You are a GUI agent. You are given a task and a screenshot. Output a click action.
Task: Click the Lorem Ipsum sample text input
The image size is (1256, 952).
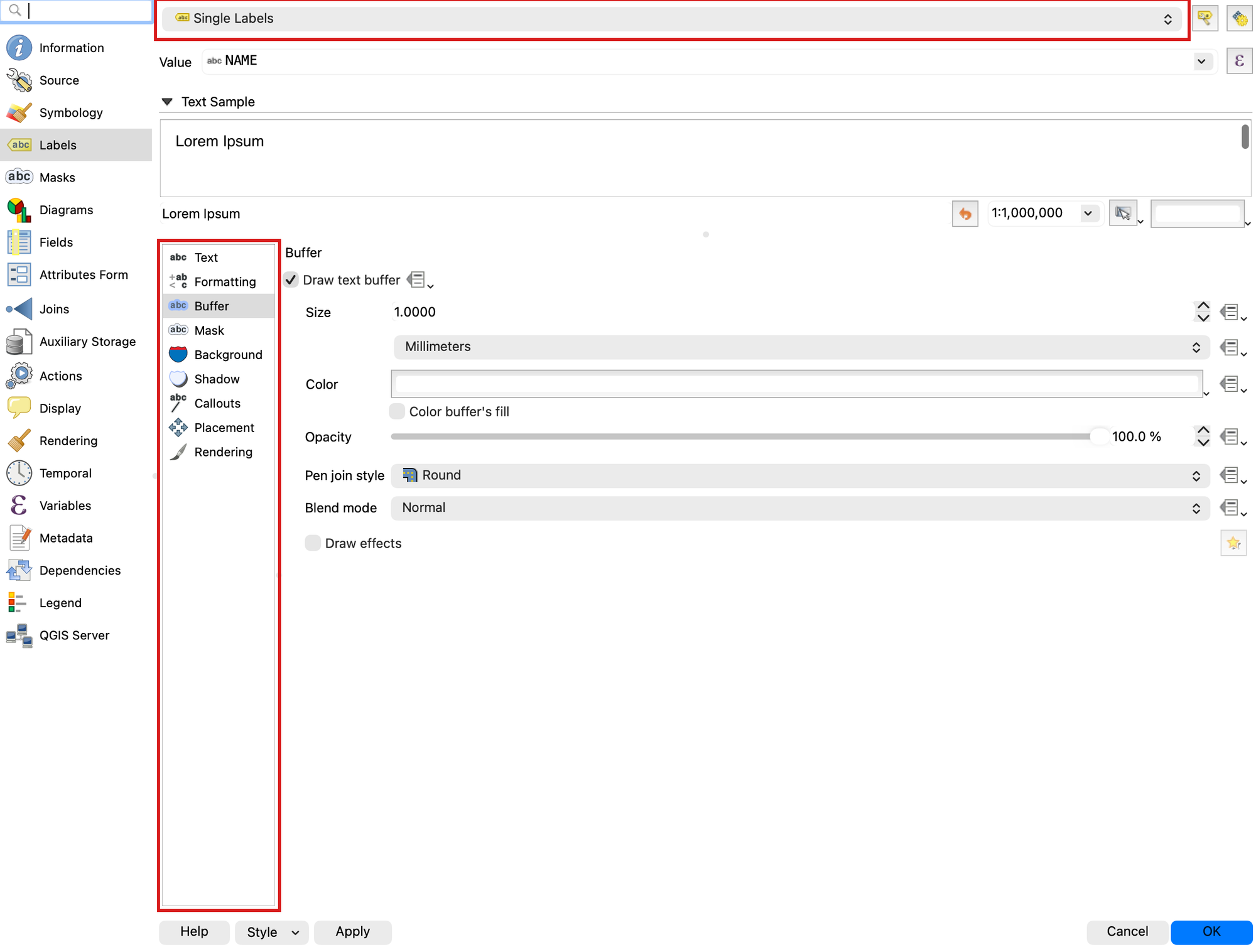pos(553,214)
